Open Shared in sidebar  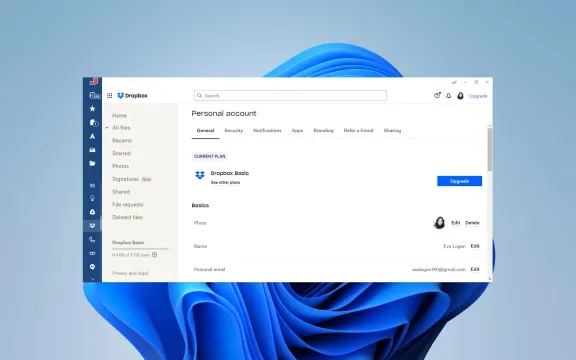click(x=121, y=192)
